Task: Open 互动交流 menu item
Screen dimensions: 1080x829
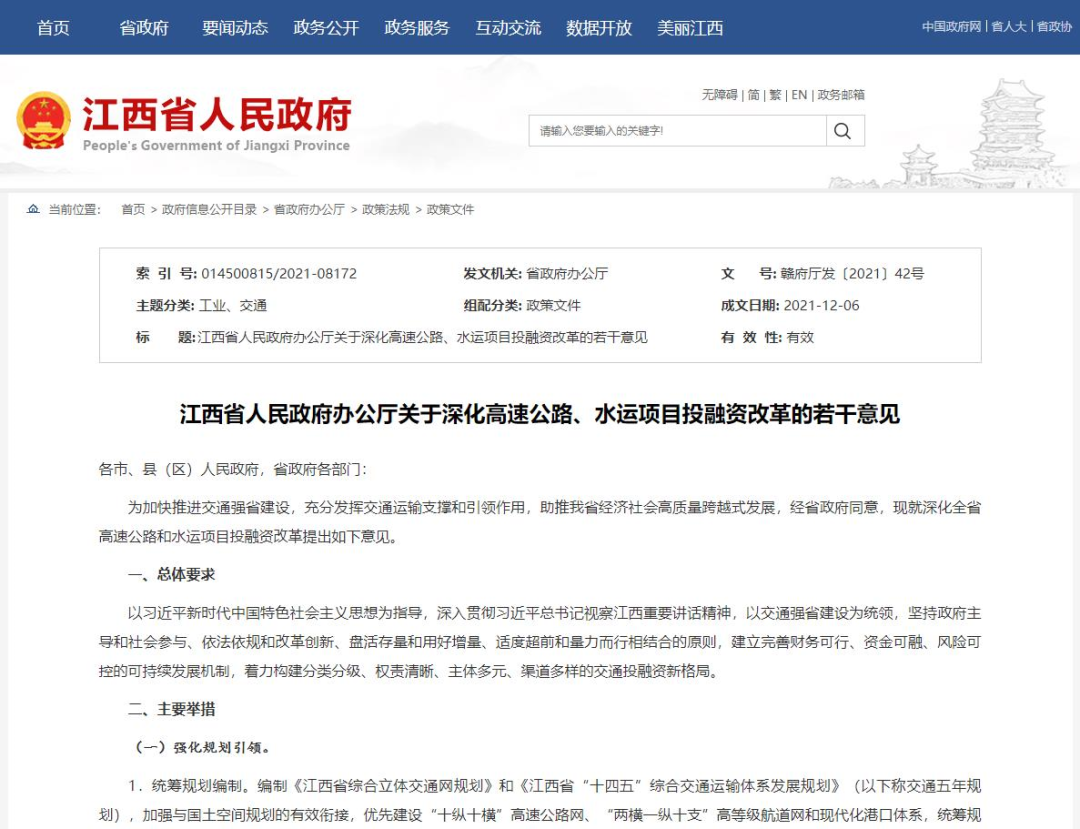Action: [508, 28]
